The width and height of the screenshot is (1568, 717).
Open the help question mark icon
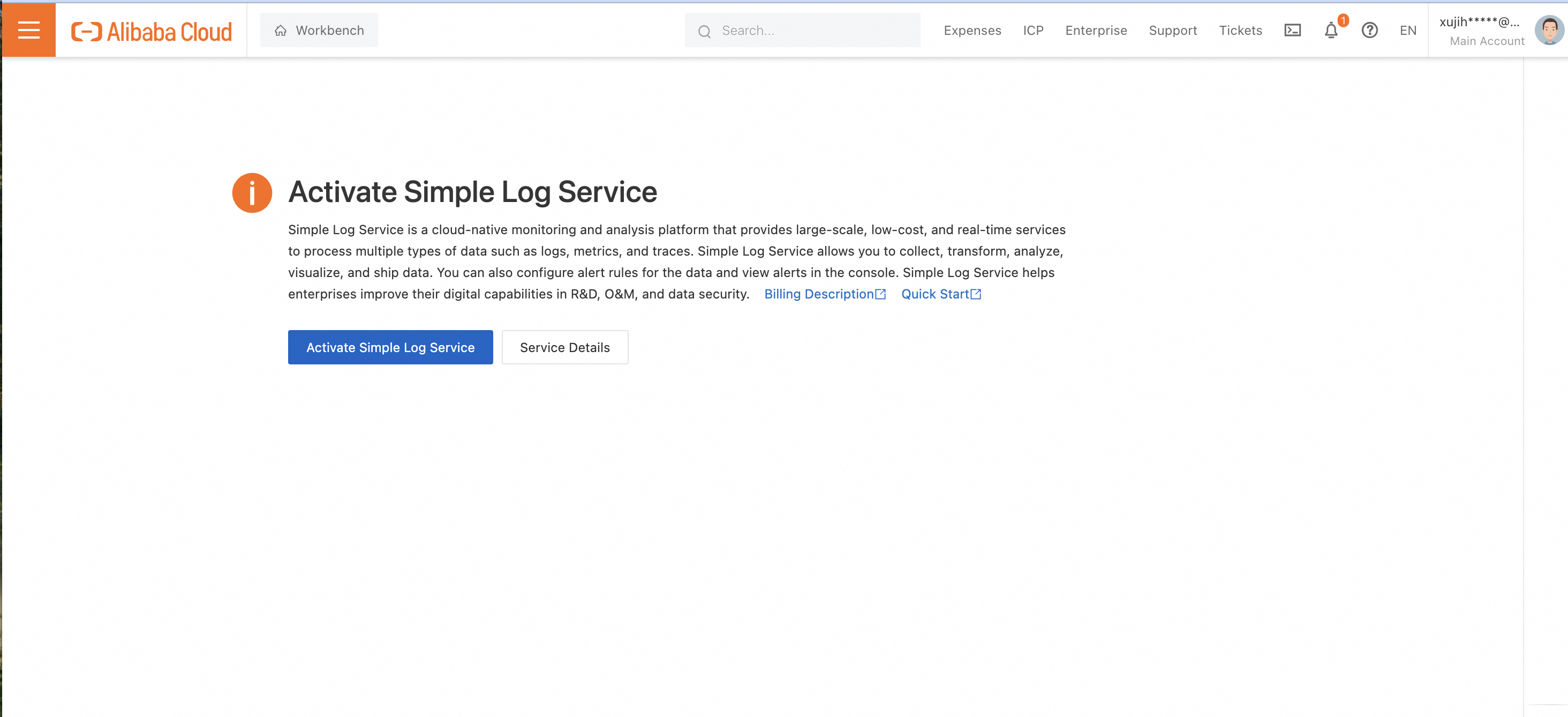point(1369,31)
